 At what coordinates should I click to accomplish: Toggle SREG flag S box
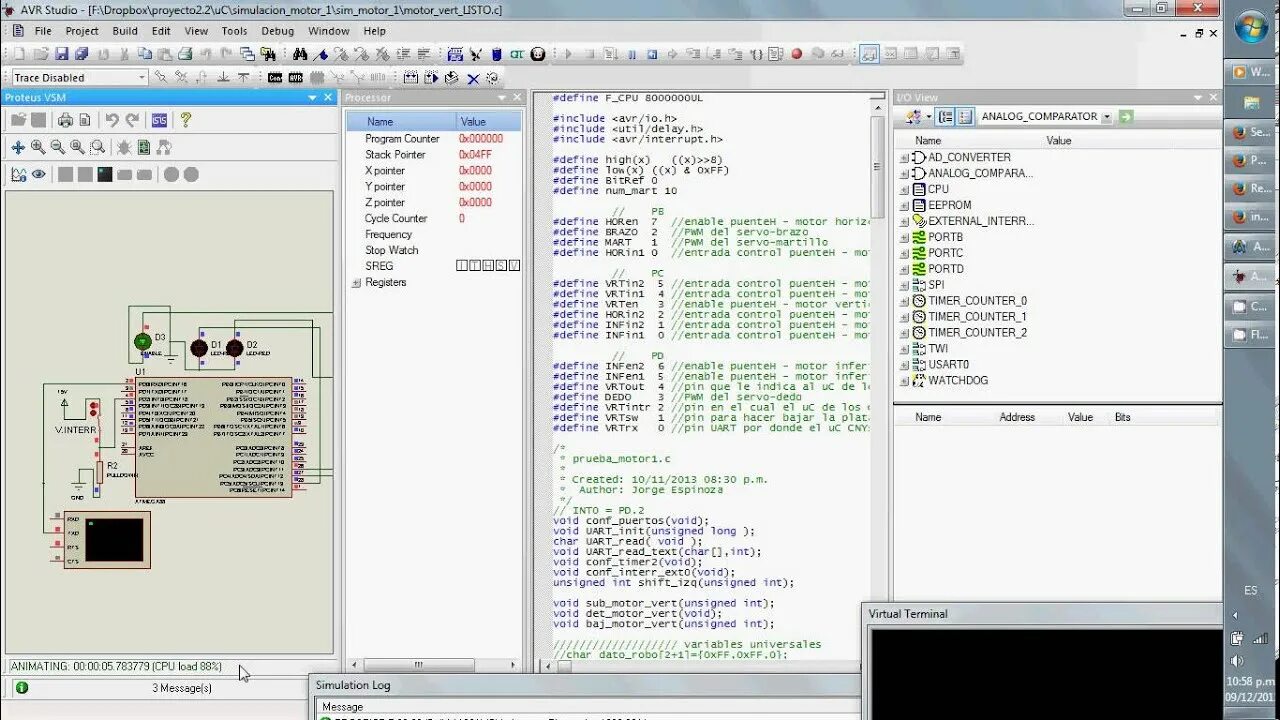[x=501, y=266]
